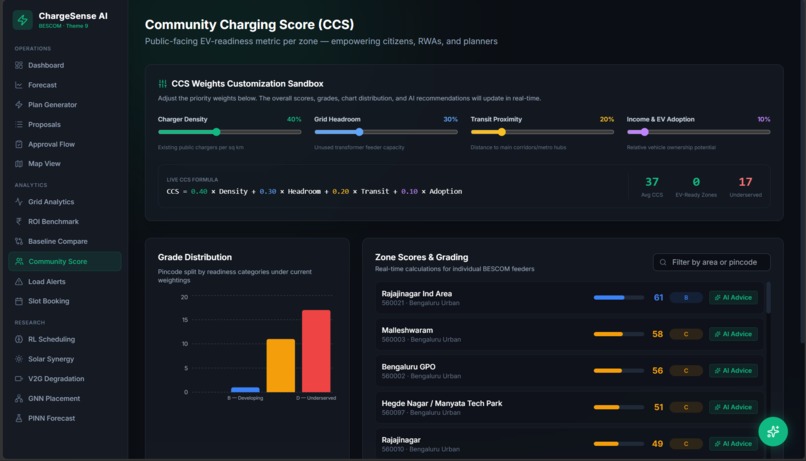
Task: Click the sliders icon beside CCS Weights title
Action: click(x=162, y=84)
